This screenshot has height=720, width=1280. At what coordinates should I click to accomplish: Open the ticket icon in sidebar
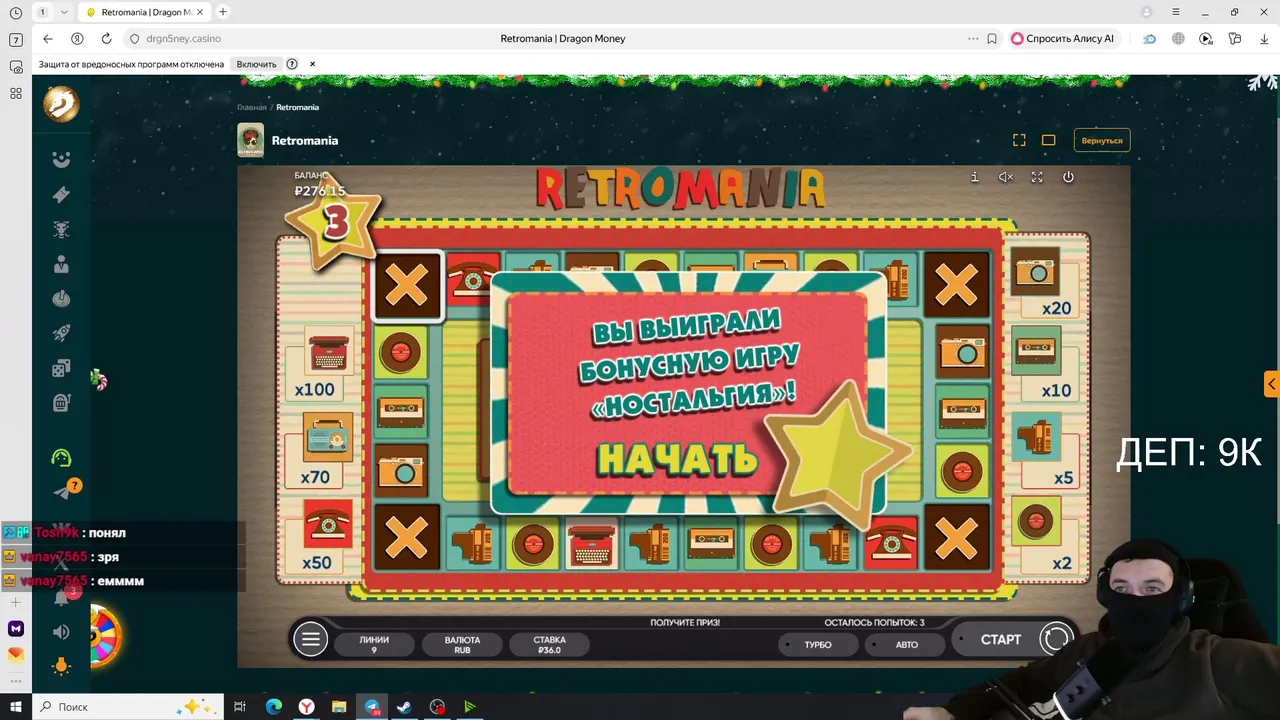coord(61,195)
